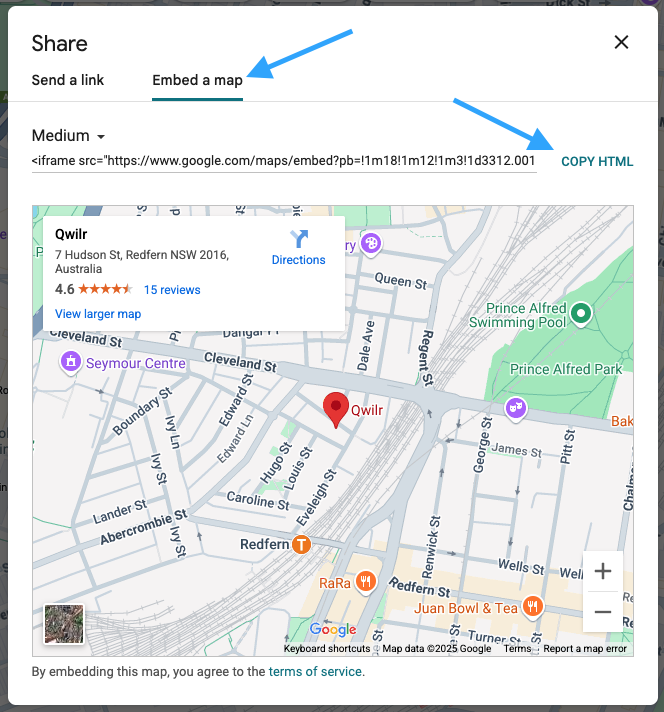Click the Prince Alfred Swimming Pool label

518,315
